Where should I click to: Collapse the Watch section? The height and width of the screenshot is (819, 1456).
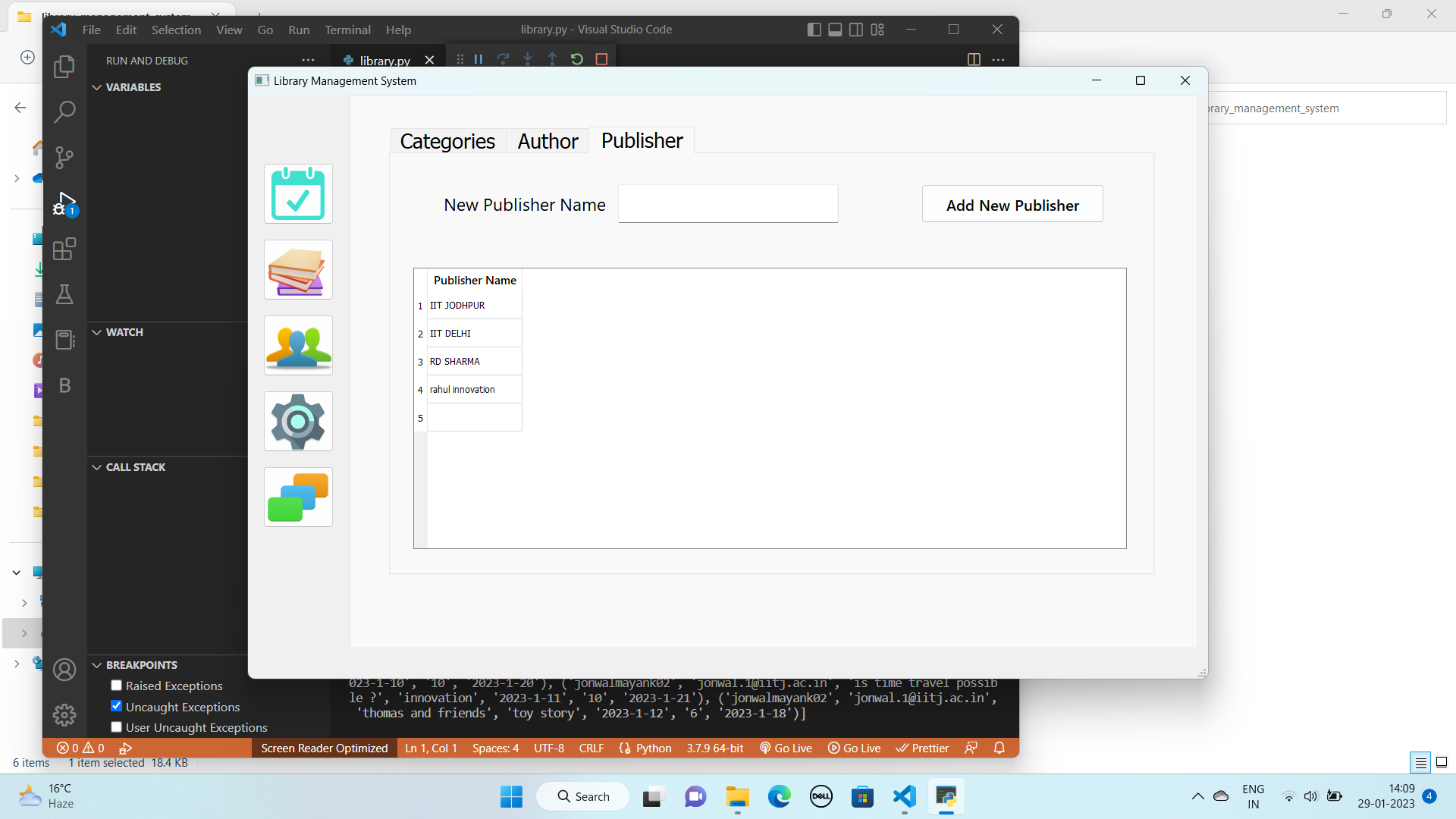click(96, 331)
